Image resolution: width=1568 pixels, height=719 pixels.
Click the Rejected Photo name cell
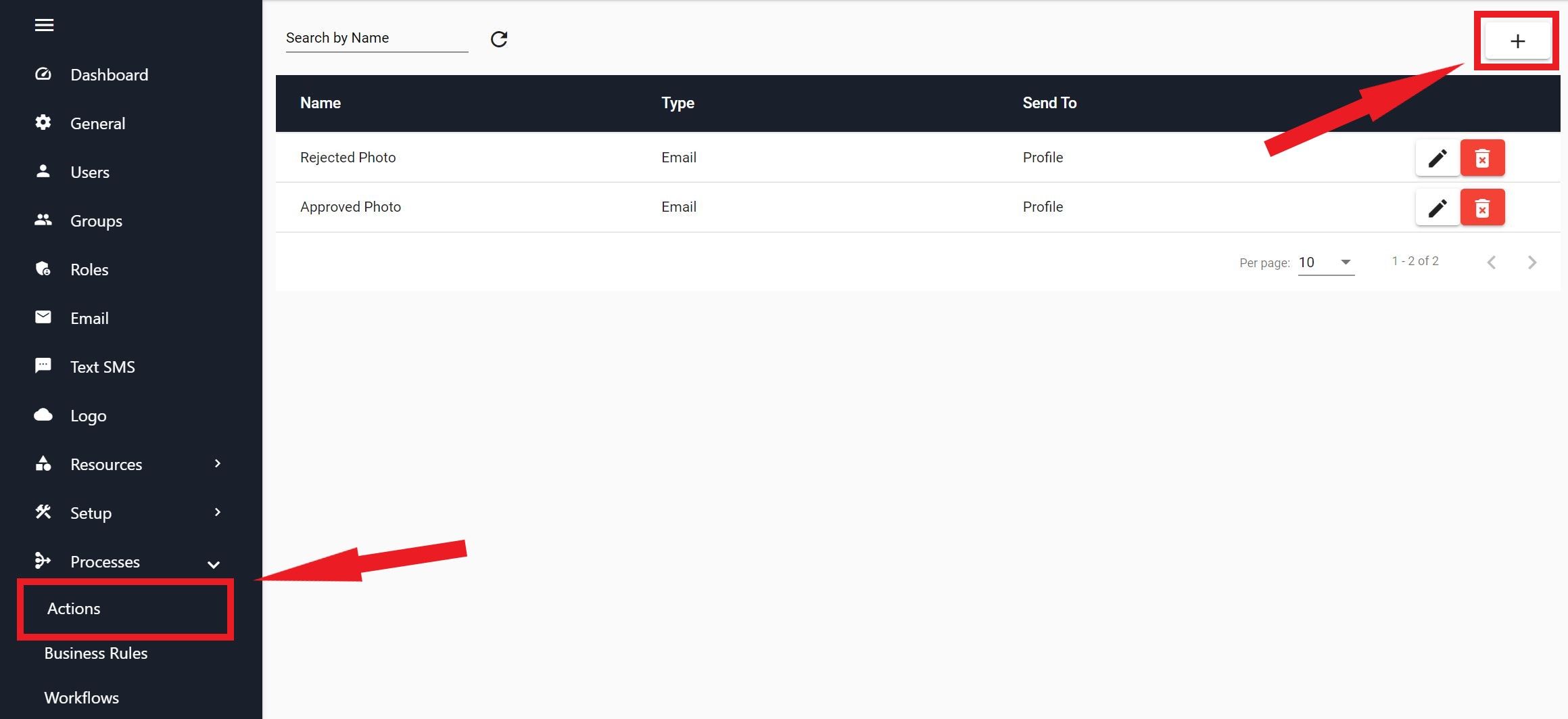[x=348, y=158]
